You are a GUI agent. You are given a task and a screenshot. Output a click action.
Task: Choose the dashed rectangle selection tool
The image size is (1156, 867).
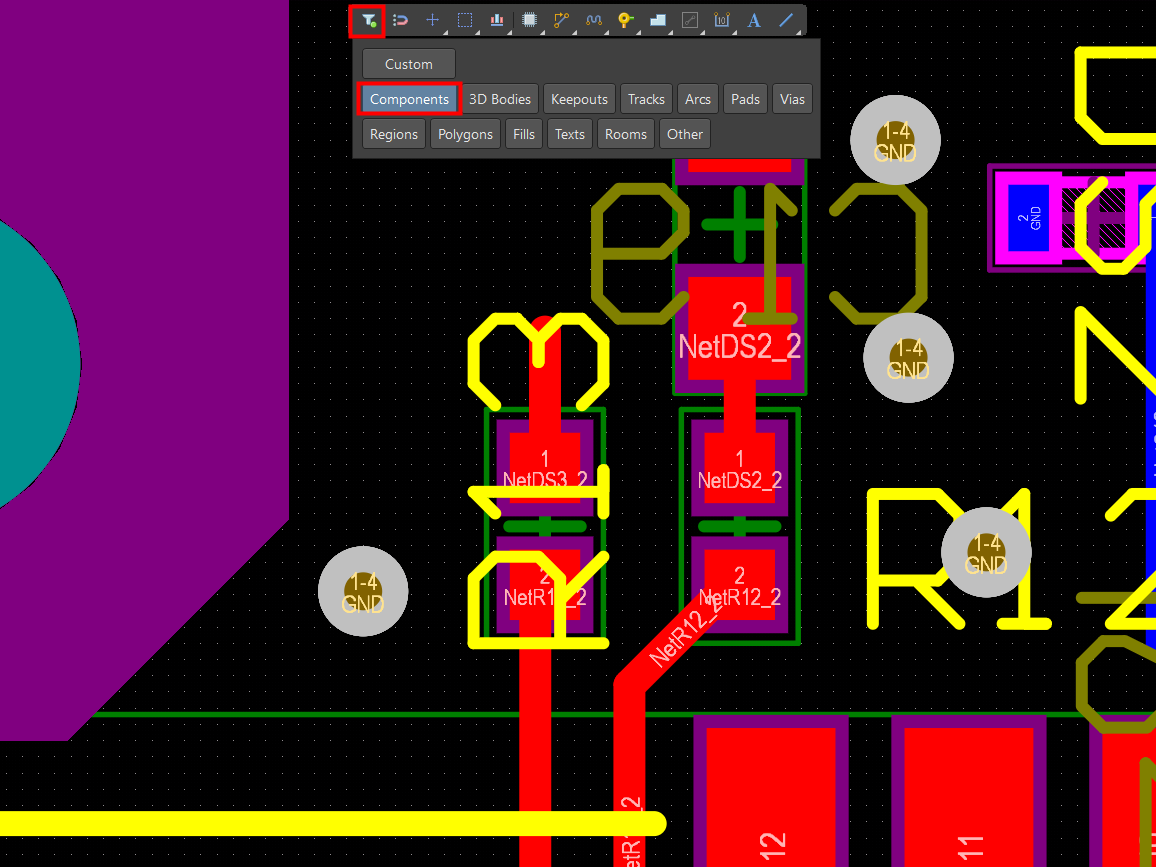coord(465,20)
